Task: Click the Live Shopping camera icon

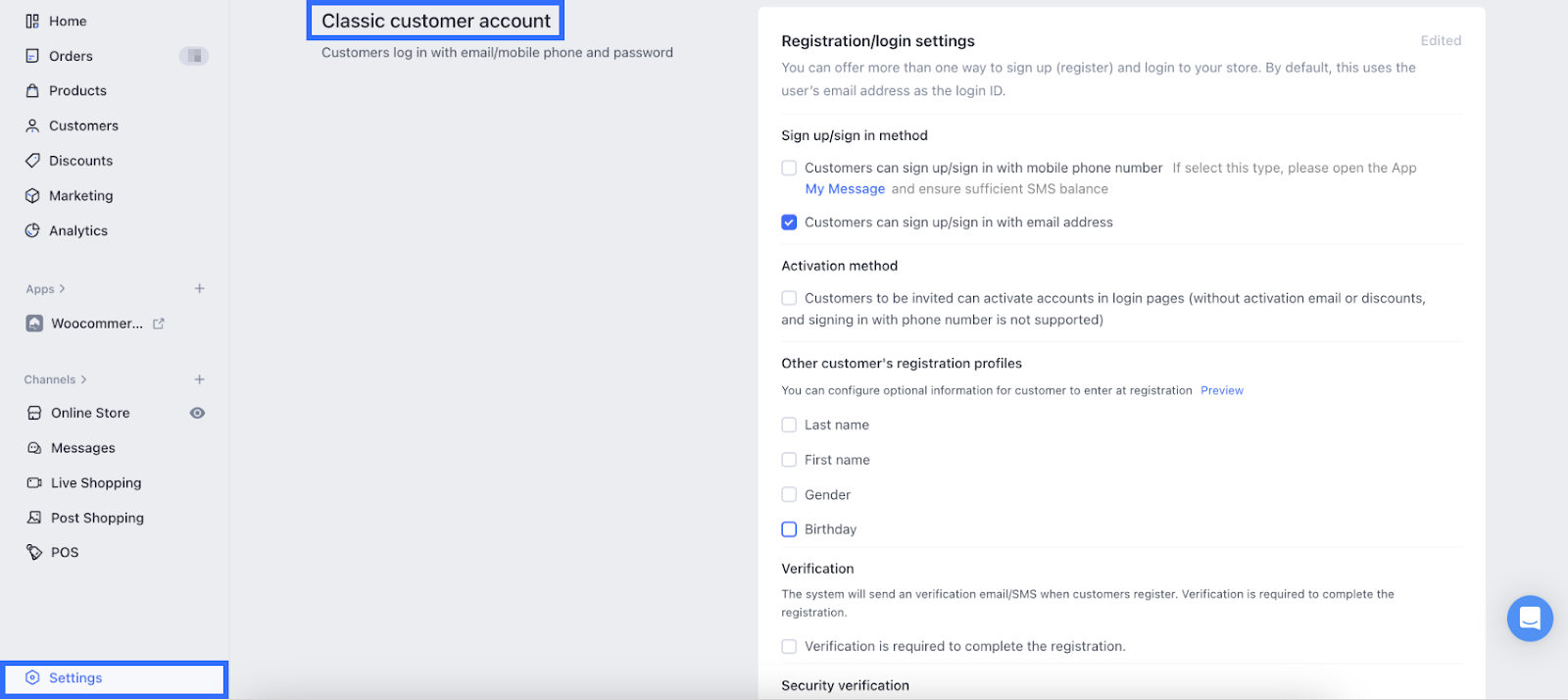Action: (x=34, y=483)
